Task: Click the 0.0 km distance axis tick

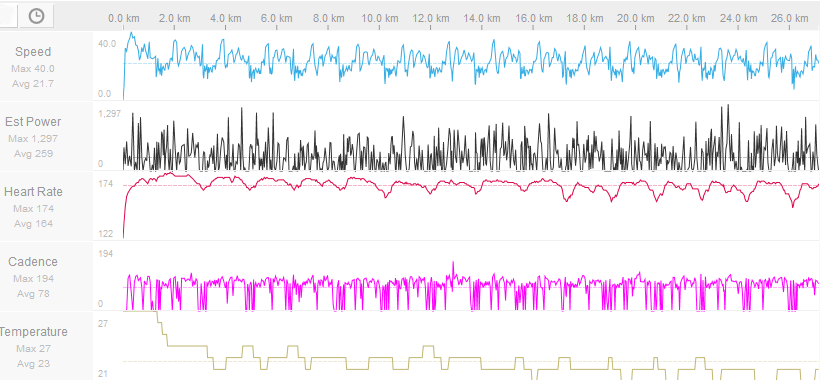Action: (x=124, y=18)
